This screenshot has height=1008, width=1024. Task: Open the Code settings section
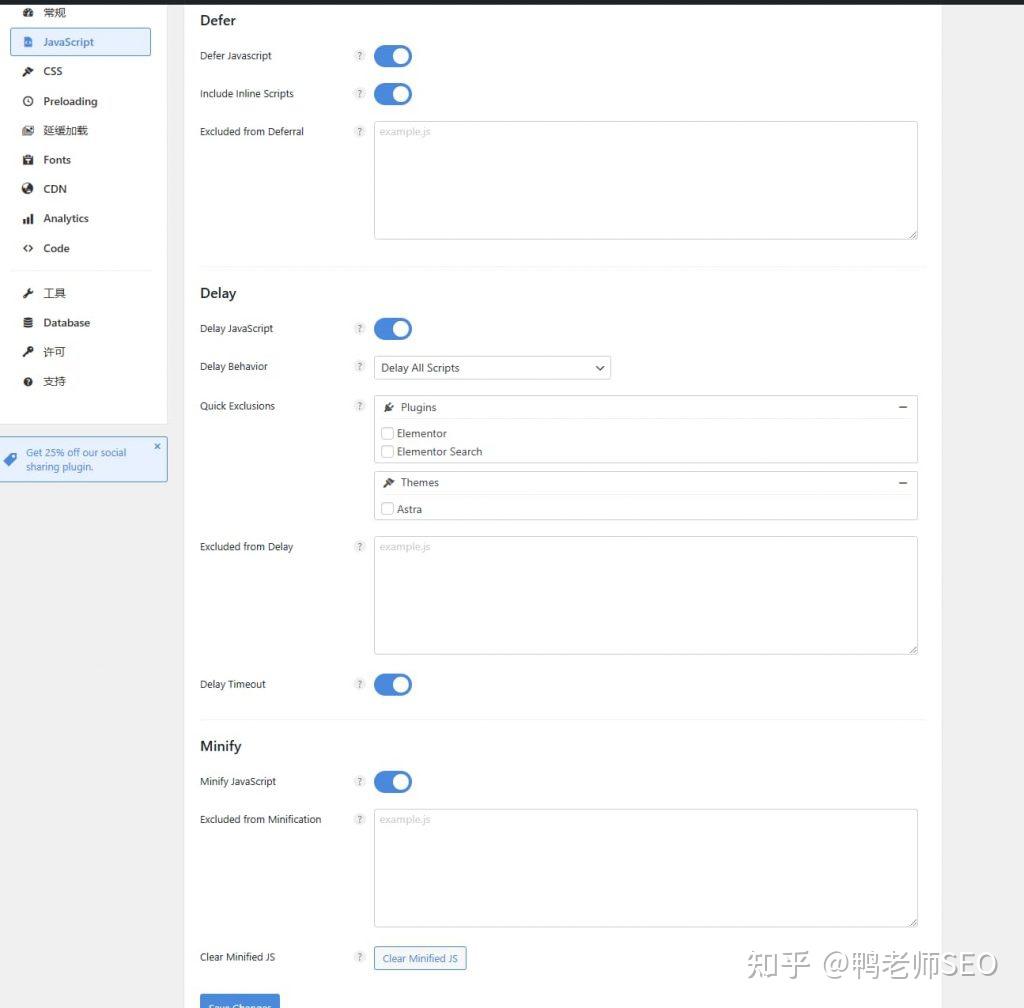[x=56, y=248]
